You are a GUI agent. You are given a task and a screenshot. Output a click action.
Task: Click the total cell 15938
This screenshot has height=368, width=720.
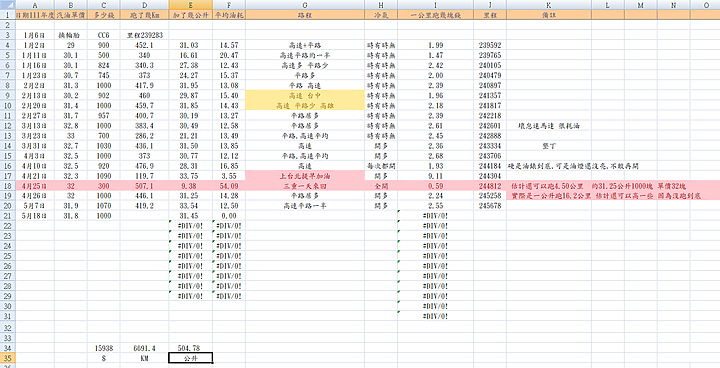[x=104, y=348]
